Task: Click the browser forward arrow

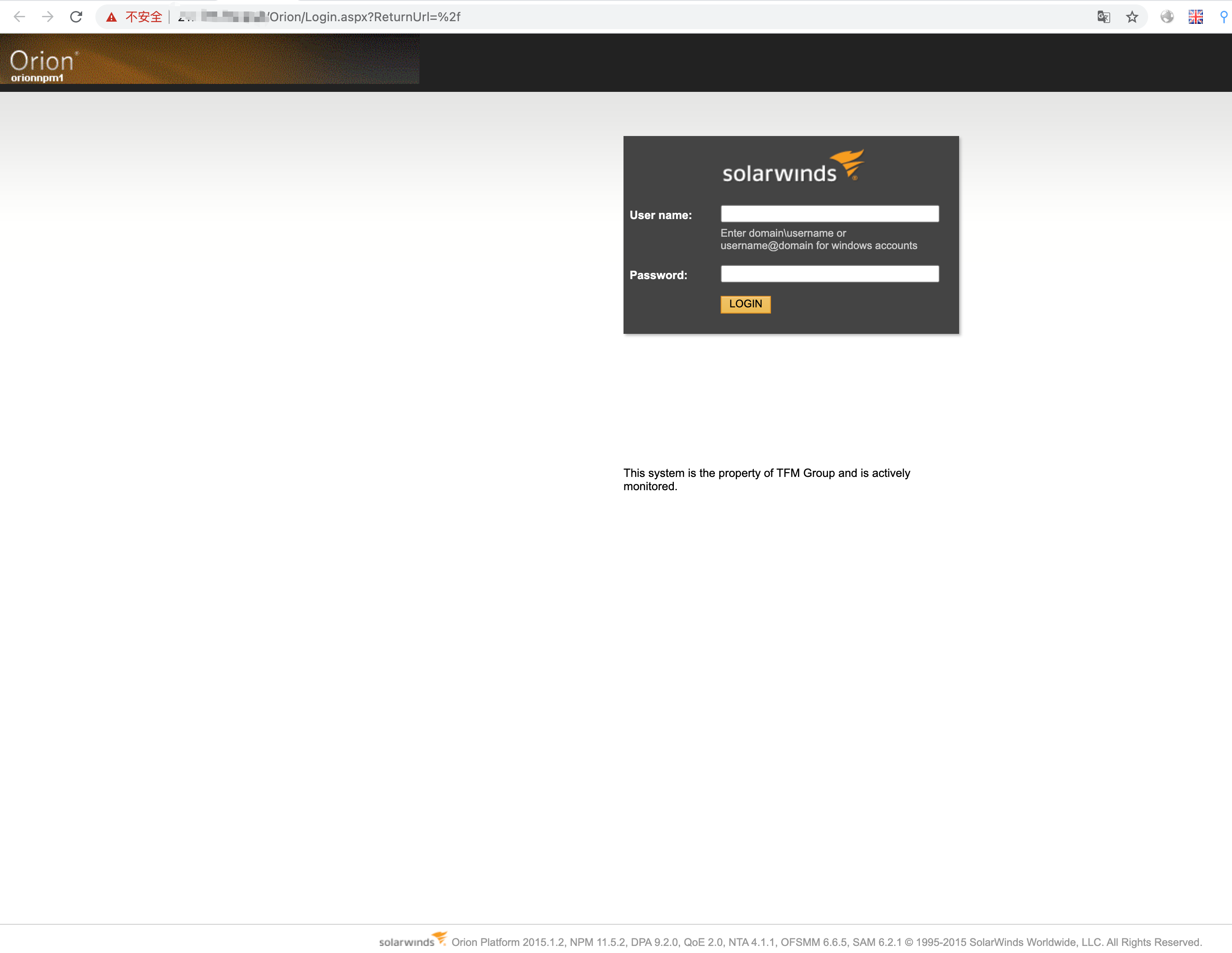Action: tap(48, 17)
